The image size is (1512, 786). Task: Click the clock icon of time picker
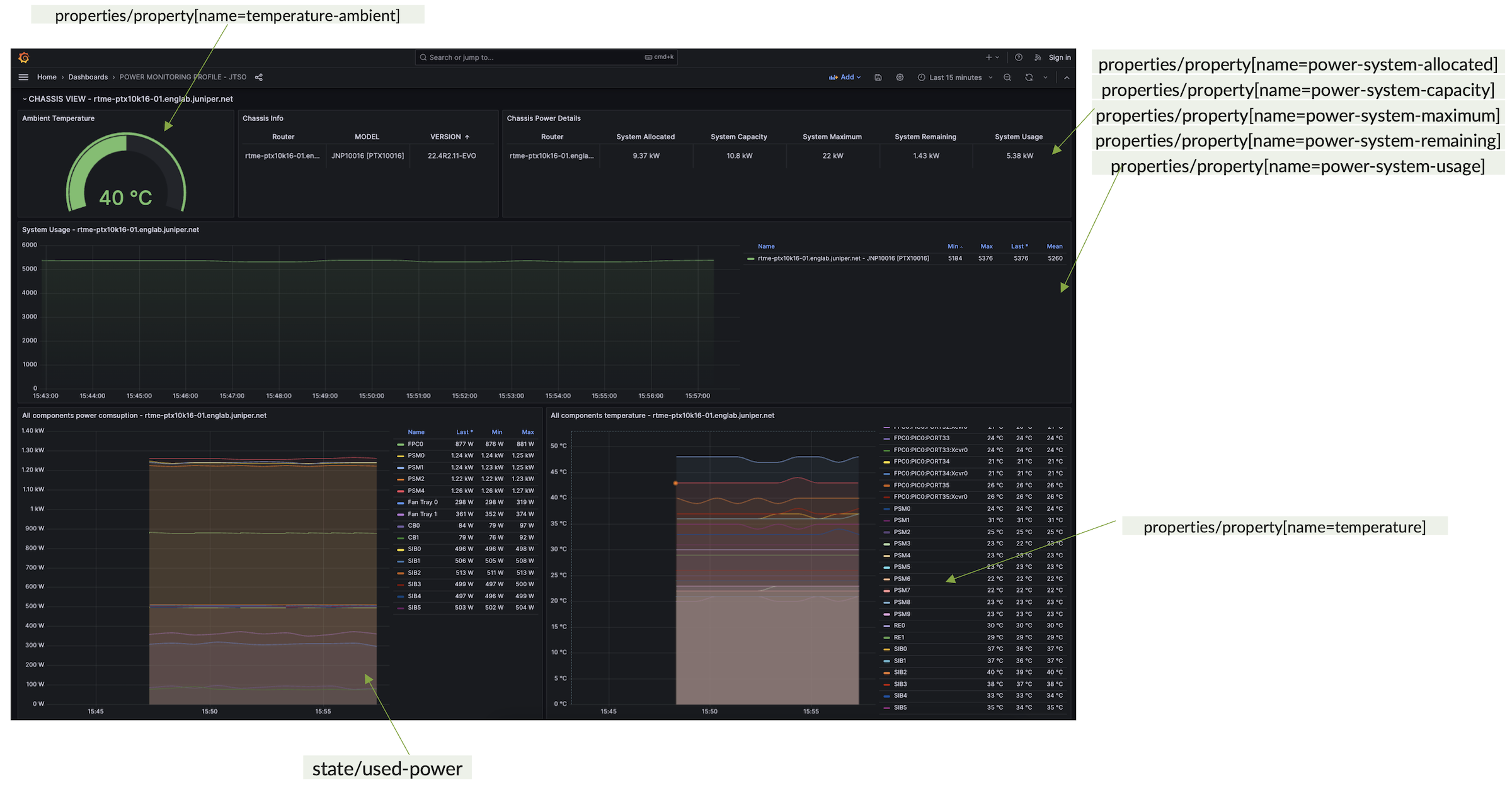pyautogui.click(x=922, y=77)
